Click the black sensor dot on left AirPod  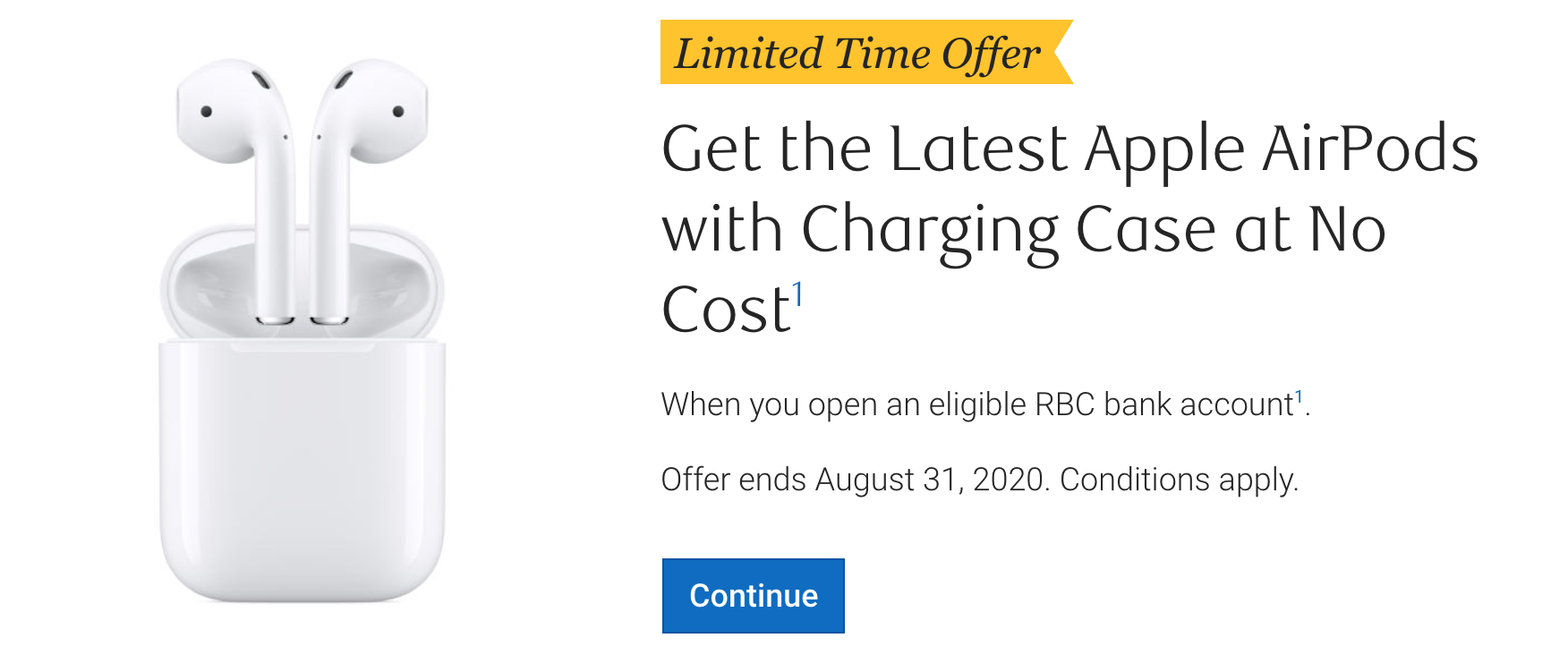(x=206, y=112)
